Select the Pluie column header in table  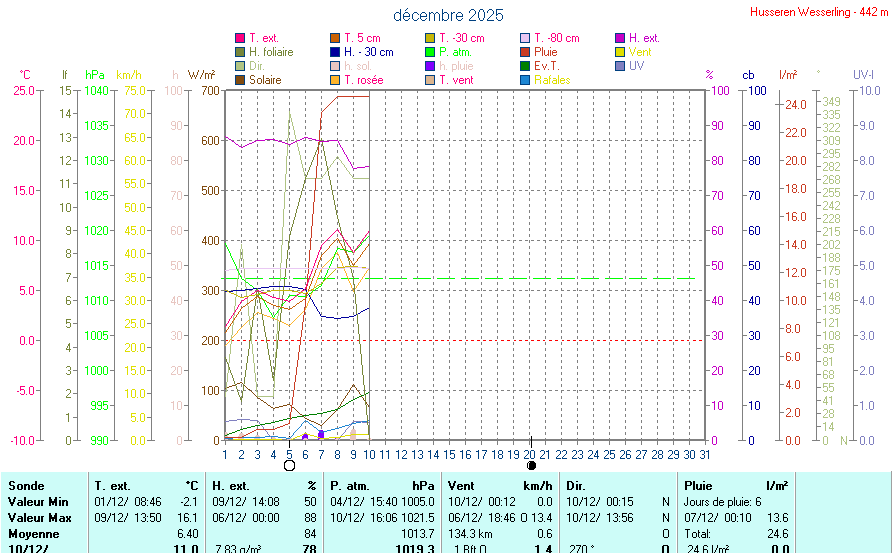point(698,485)
